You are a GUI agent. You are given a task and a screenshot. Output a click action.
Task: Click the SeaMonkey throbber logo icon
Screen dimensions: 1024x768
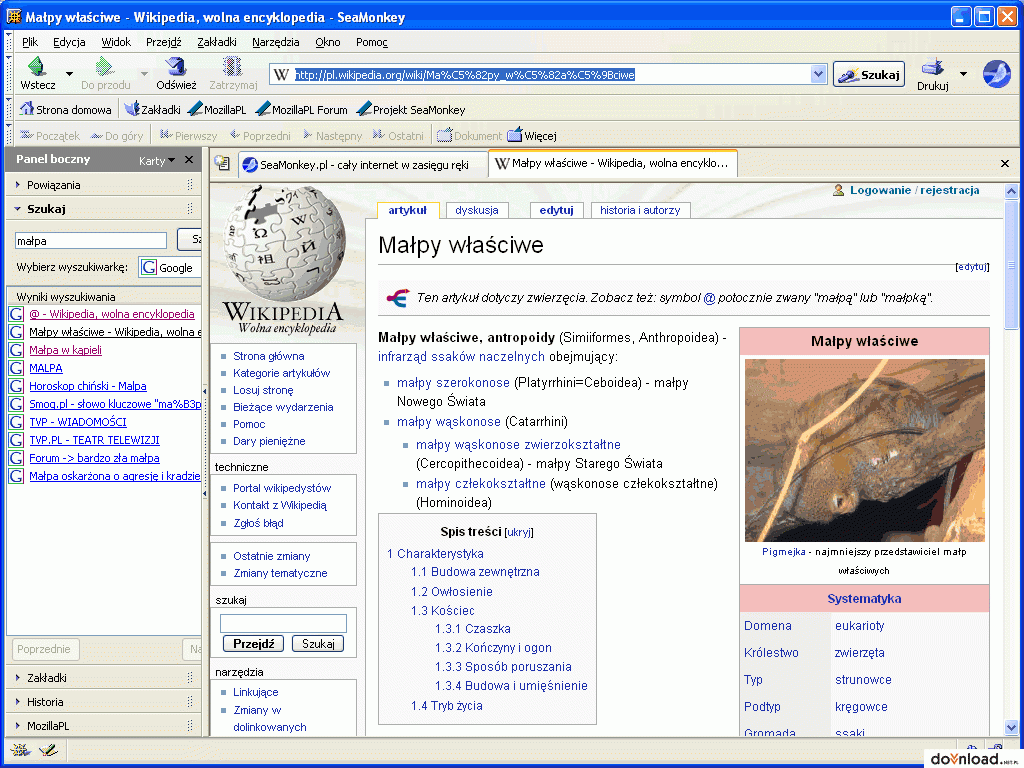(997, 74)
